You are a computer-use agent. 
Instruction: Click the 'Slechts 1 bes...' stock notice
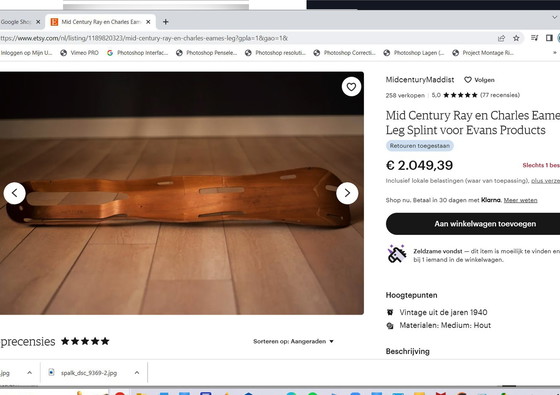pyautogui.click(x=541, y=165)
